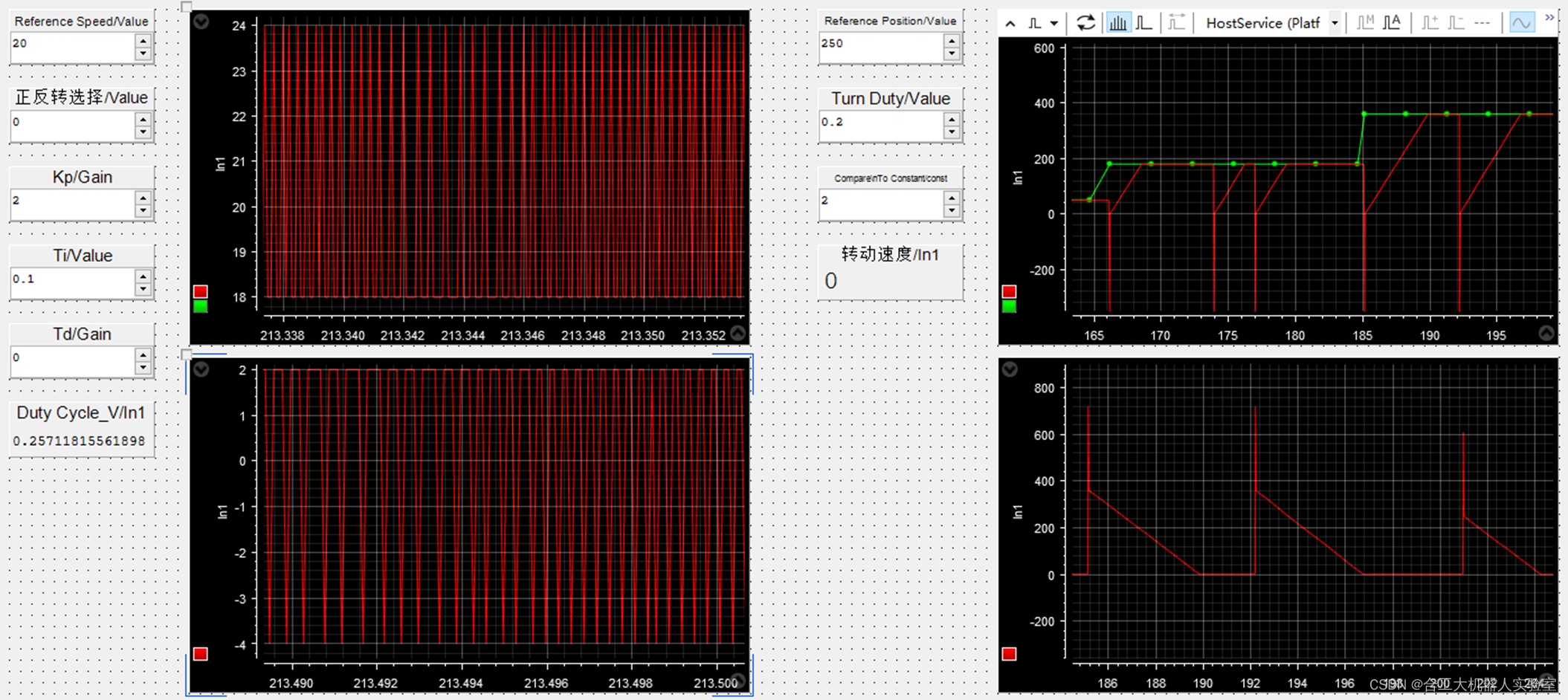Click the Turn Duty/Value label
The width and height of the screenshot is (1568, 700).
[x=890, y=99]
